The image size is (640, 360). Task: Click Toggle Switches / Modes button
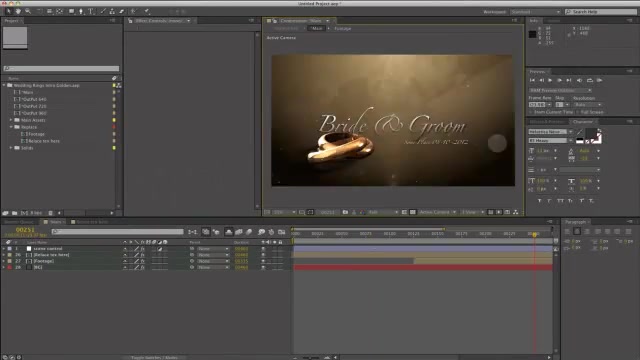coord(154,358)
